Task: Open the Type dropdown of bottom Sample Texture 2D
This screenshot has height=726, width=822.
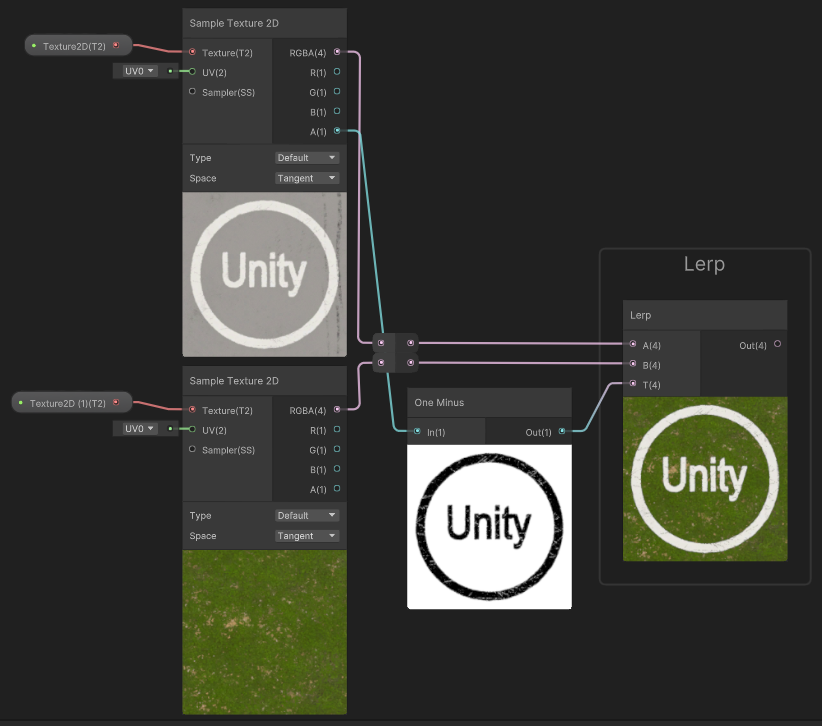Action: point(307,515)
